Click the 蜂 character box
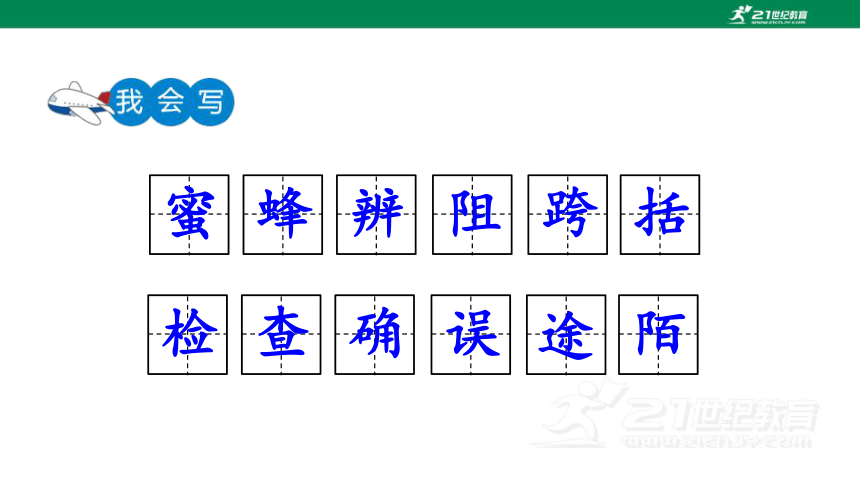Image resolution: width=860 pixels, height=484 pixels. point(283,215)
